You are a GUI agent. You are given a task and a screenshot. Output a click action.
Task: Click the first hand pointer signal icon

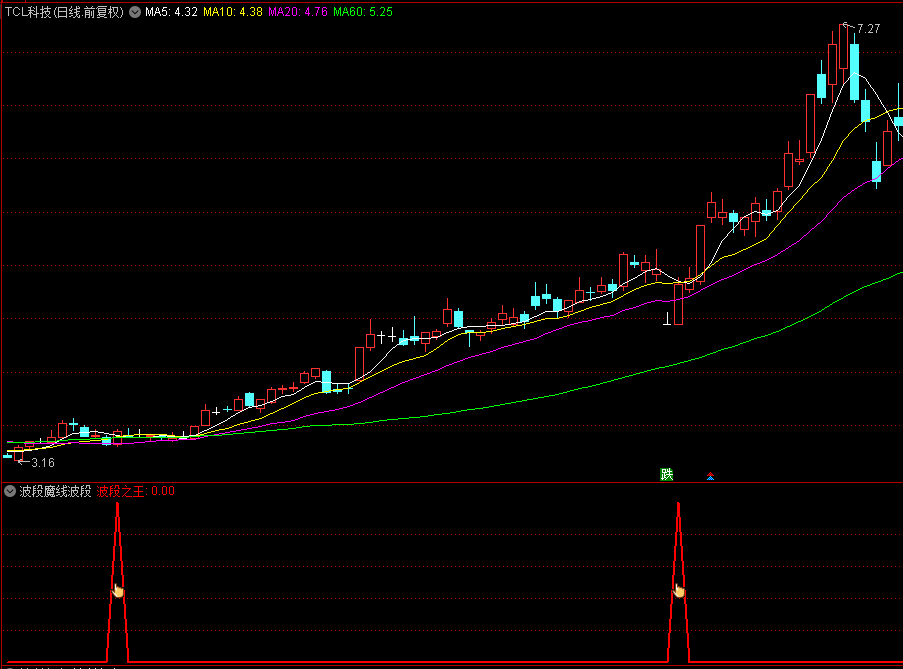[118, 591]
